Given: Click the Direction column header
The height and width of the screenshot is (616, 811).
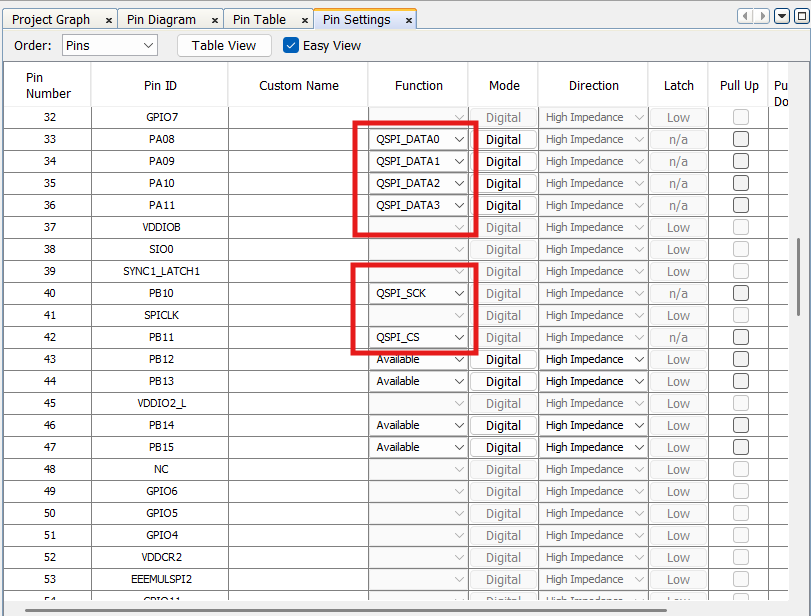Looking at the screenshot, I should (x=593, y=85).
